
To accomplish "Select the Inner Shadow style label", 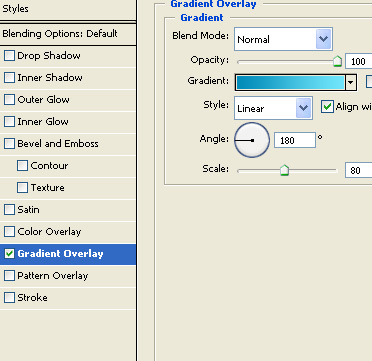I will click(50, 78).
